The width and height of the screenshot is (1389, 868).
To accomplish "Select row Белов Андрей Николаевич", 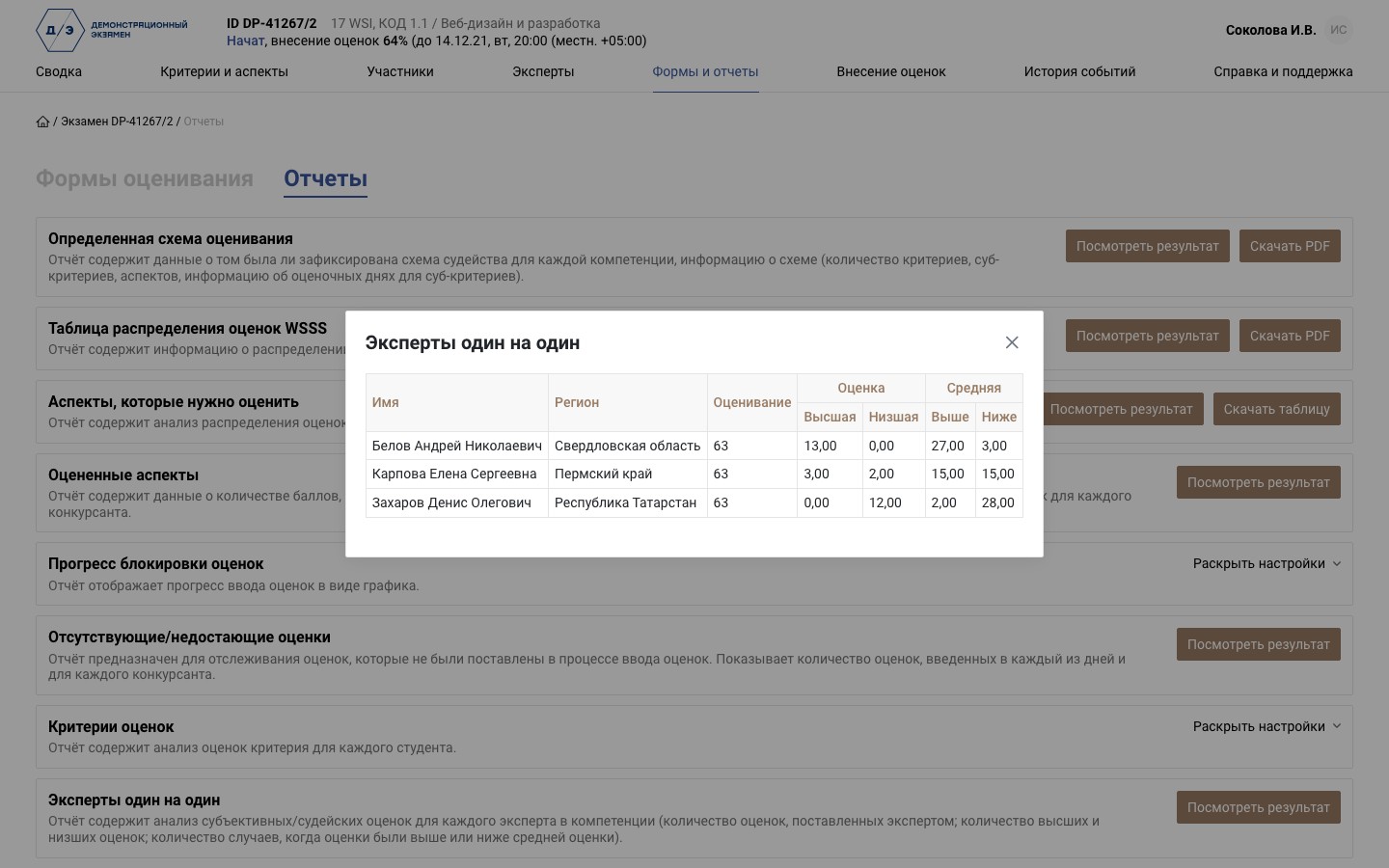I will tap(694, 446).
